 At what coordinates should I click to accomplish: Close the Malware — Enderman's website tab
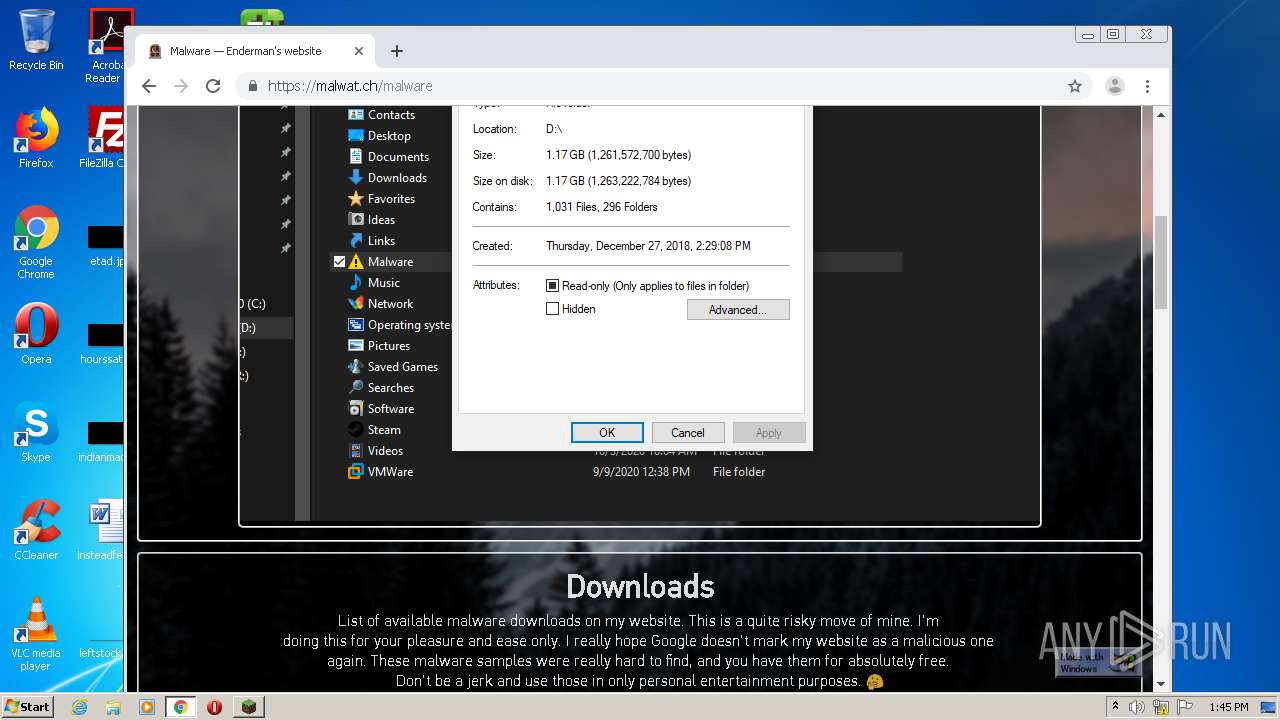(x=359, y=51)
